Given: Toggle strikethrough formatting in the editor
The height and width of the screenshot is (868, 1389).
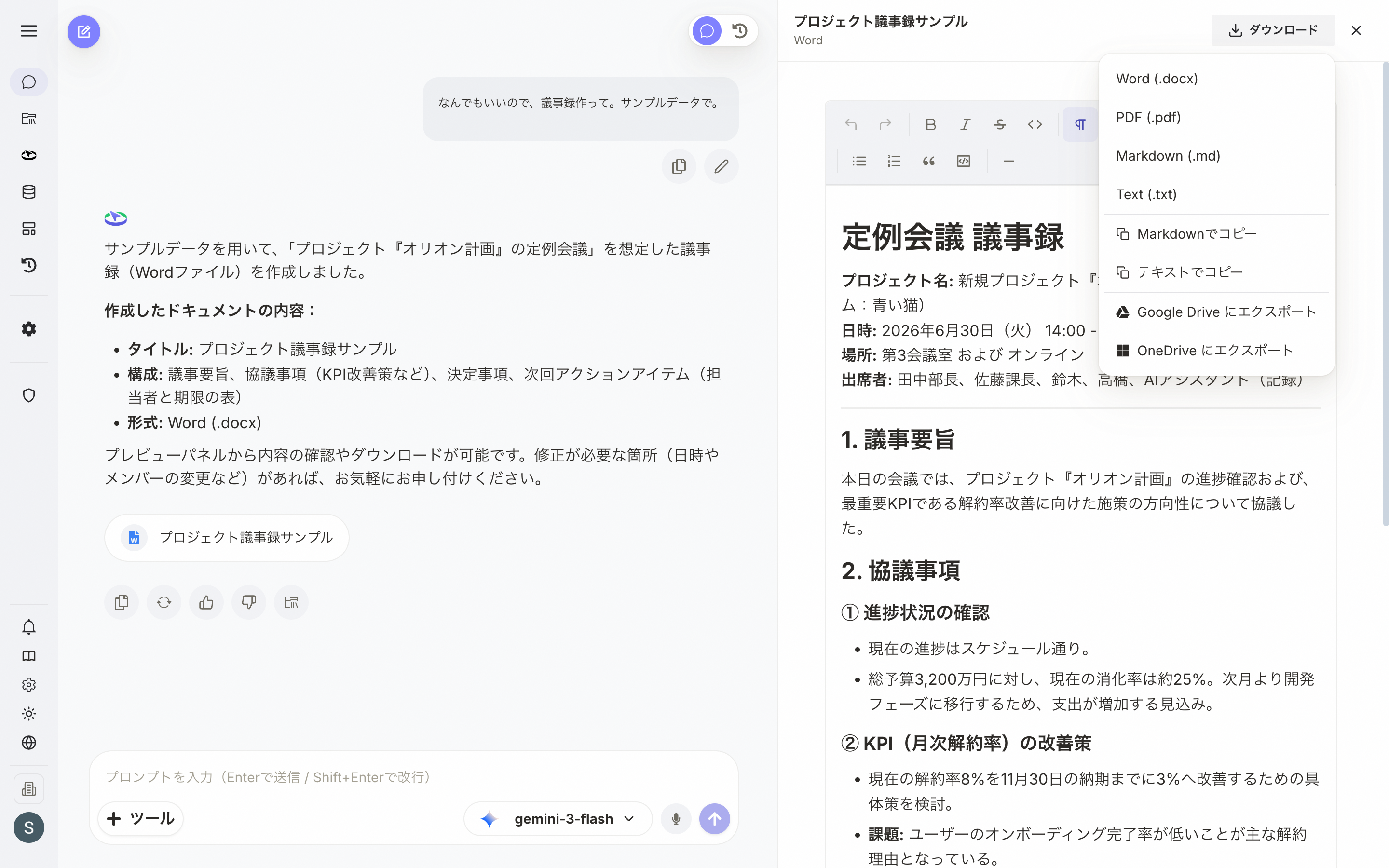Looking at the screenshot, I should coord(1000,124).
